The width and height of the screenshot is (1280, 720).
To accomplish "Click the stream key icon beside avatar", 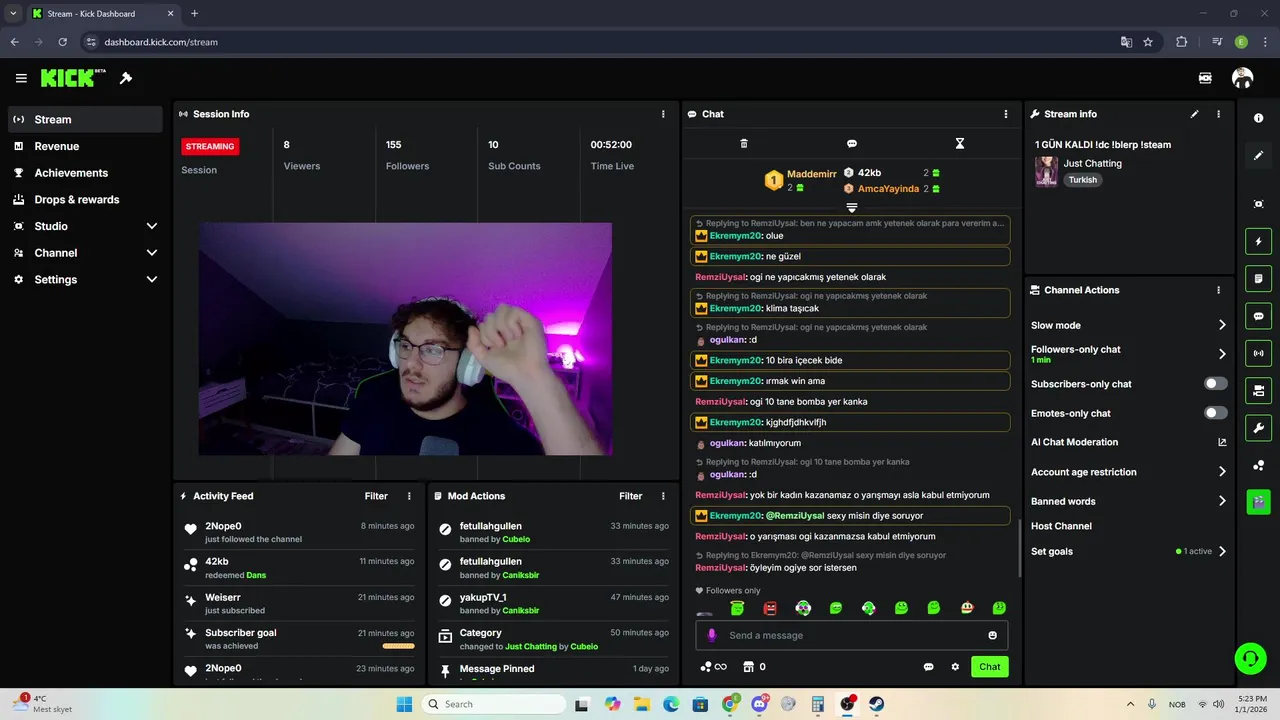I will 1205,78.
